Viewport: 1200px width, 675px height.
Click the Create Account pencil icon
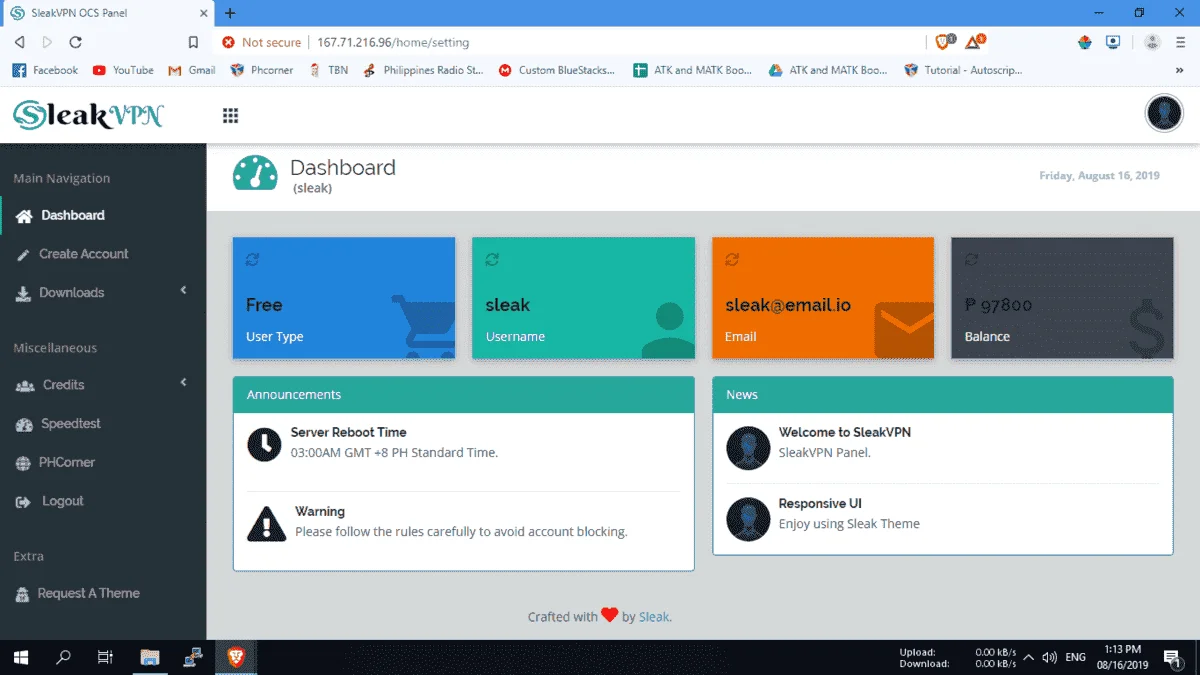23,255
